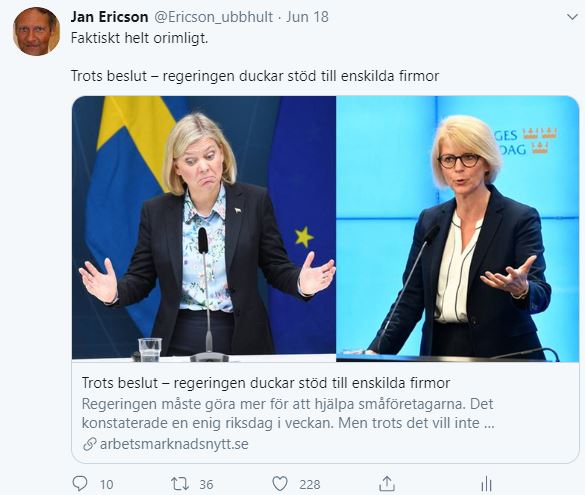The image size is (585, 495).
Task: Click the Jun 18 timestamp
Action: tap(307, 17)
